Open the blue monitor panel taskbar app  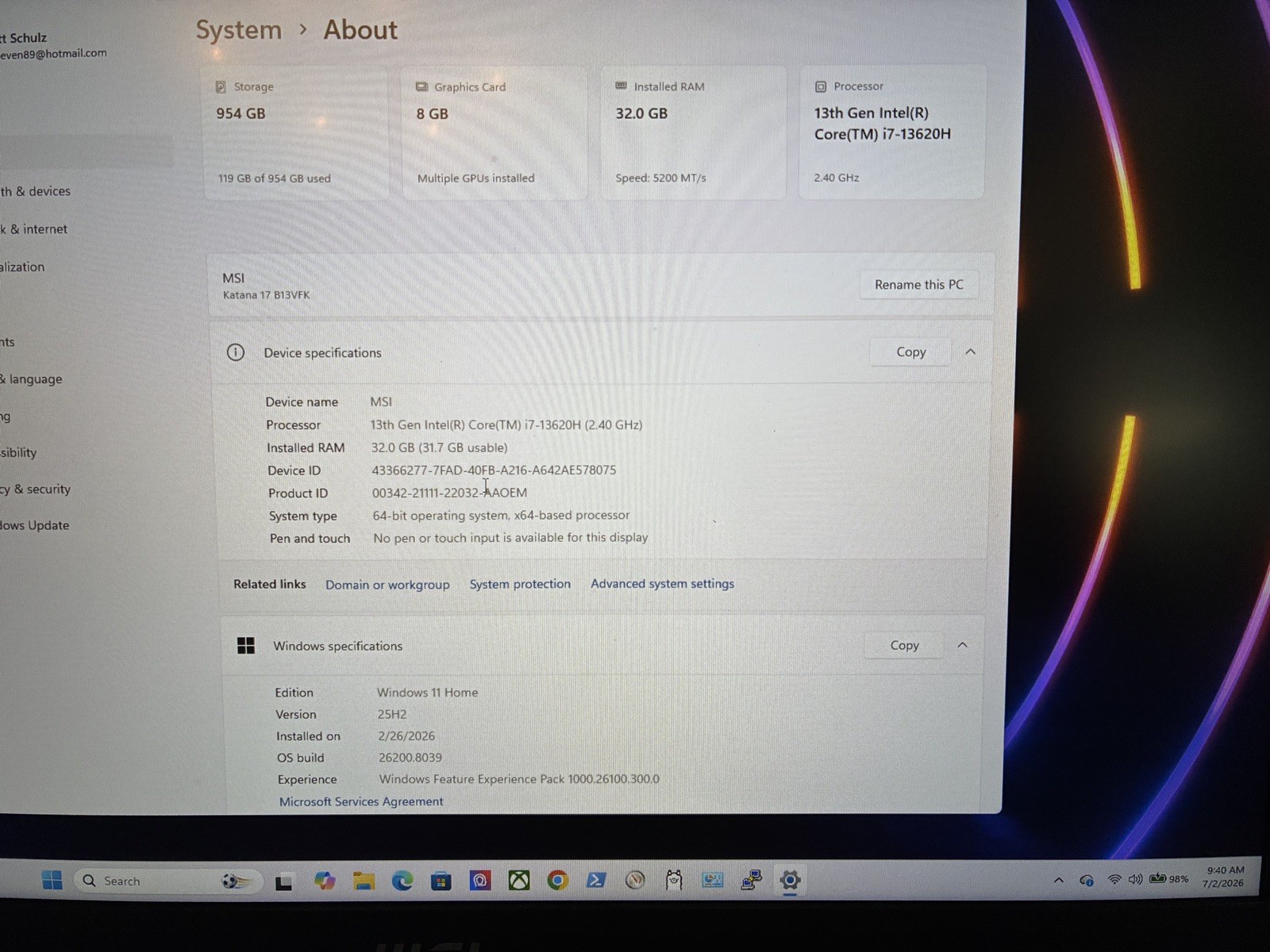click(x=713, y=879)
